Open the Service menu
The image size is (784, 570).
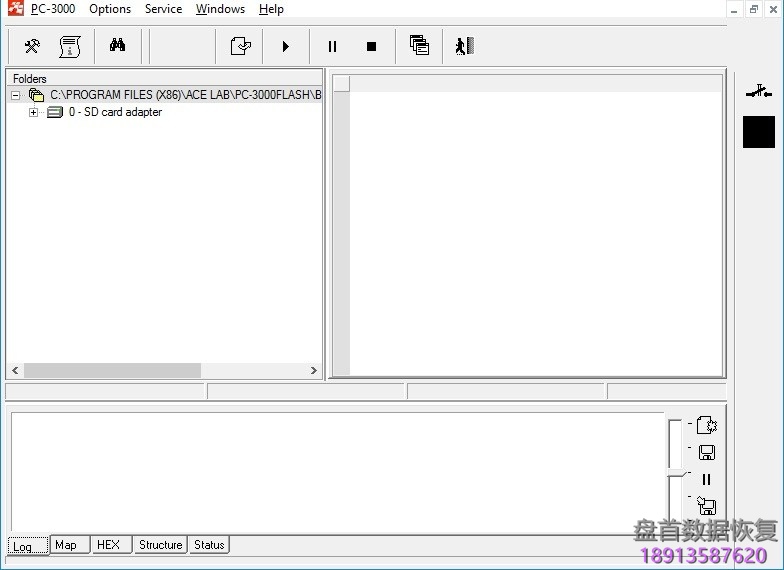point(163,9)
